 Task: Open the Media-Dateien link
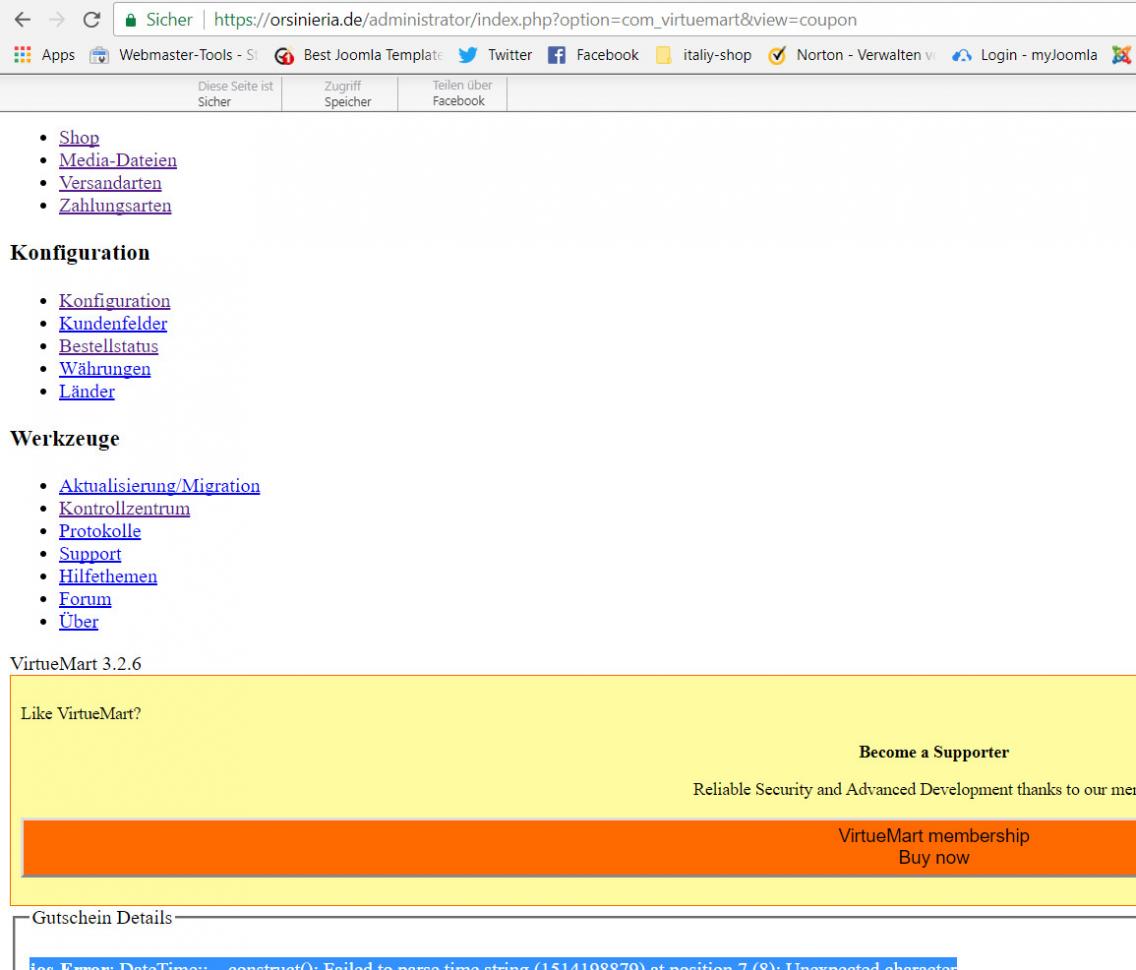pyautogui.click(x=118, y=160)
